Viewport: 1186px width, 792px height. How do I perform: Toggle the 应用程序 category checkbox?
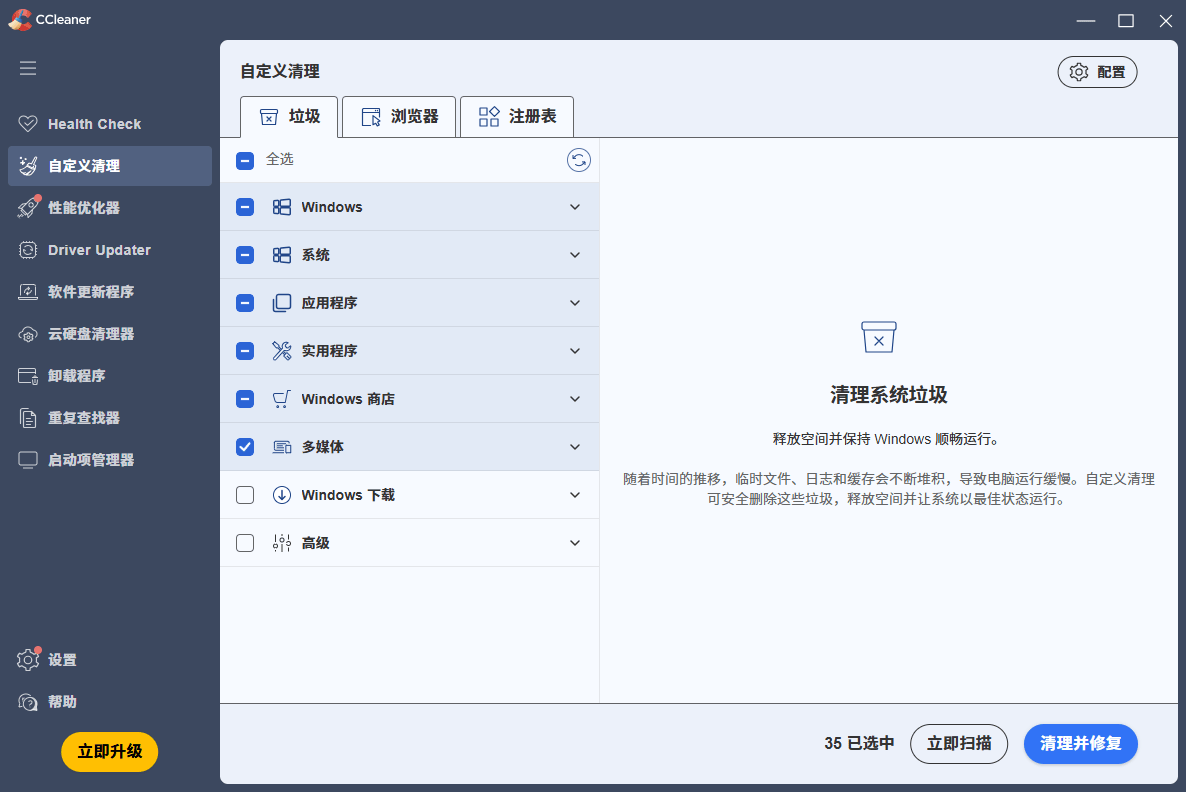coord(245,303)
